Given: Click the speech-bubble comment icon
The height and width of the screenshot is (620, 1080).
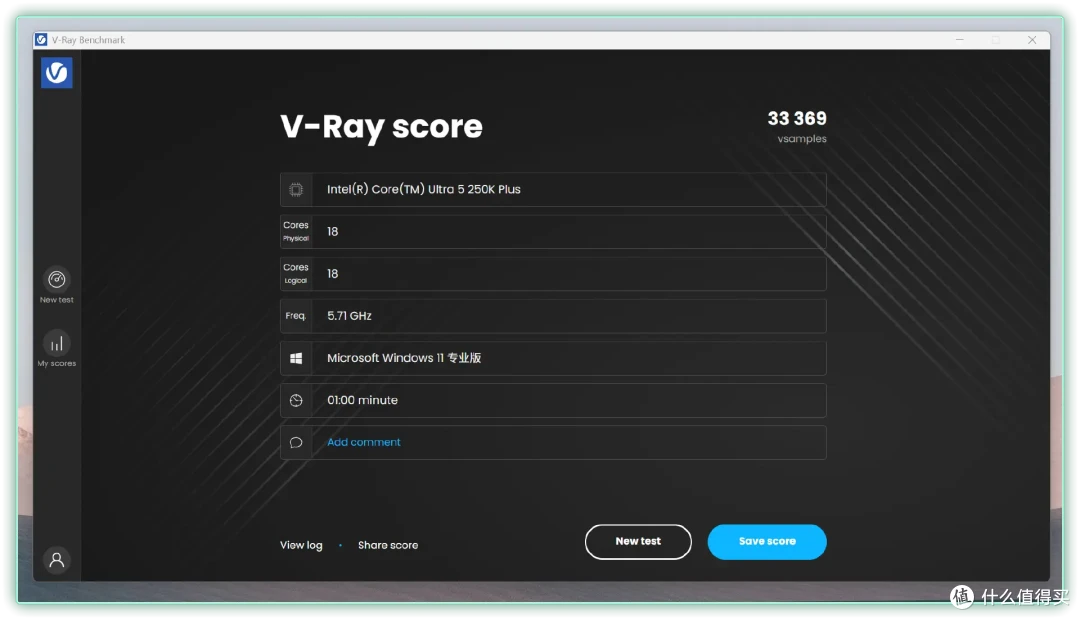Looking at the screenshot, I should [296, 442].
